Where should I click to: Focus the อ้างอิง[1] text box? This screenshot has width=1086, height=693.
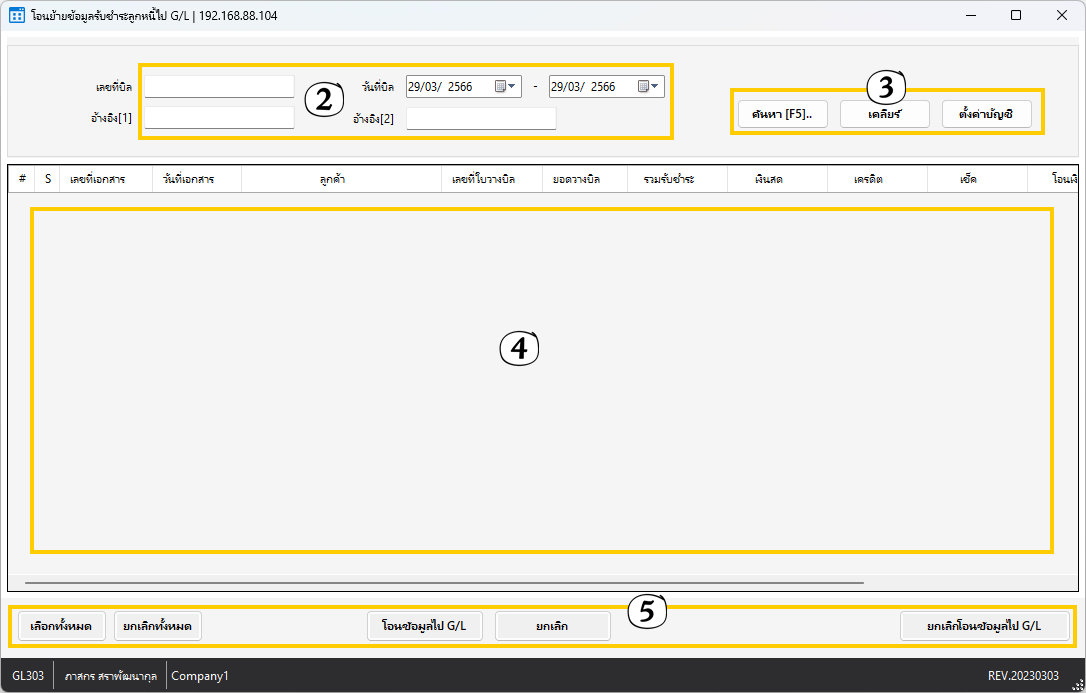(220, 118)
